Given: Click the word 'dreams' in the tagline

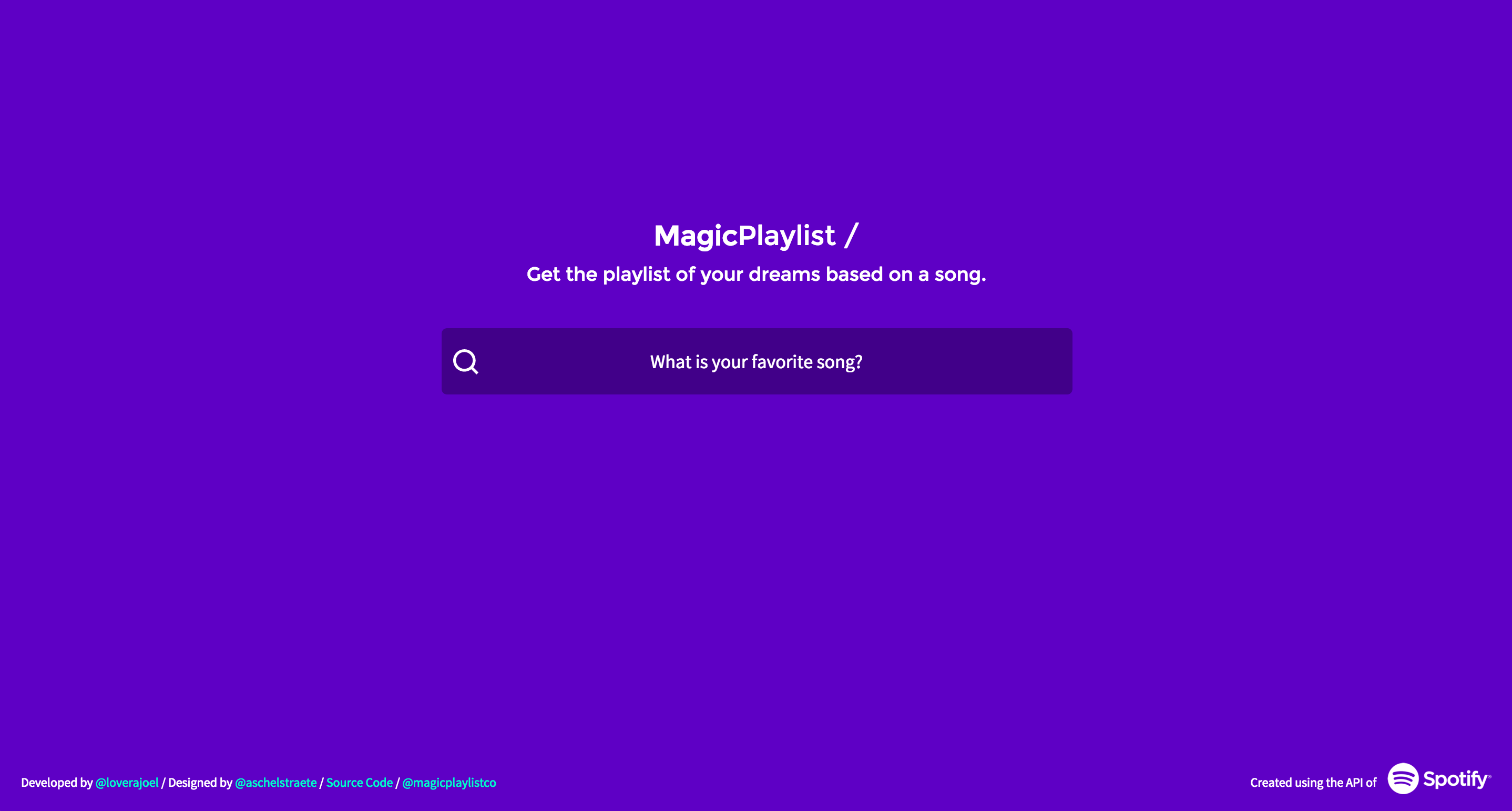Looking at the screenshot, I should pyautogui.click(x=784, y=273).
